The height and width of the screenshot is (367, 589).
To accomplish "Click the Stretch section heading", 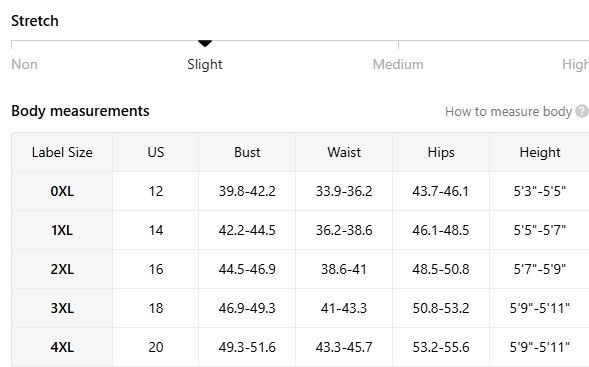I will 35,21.
